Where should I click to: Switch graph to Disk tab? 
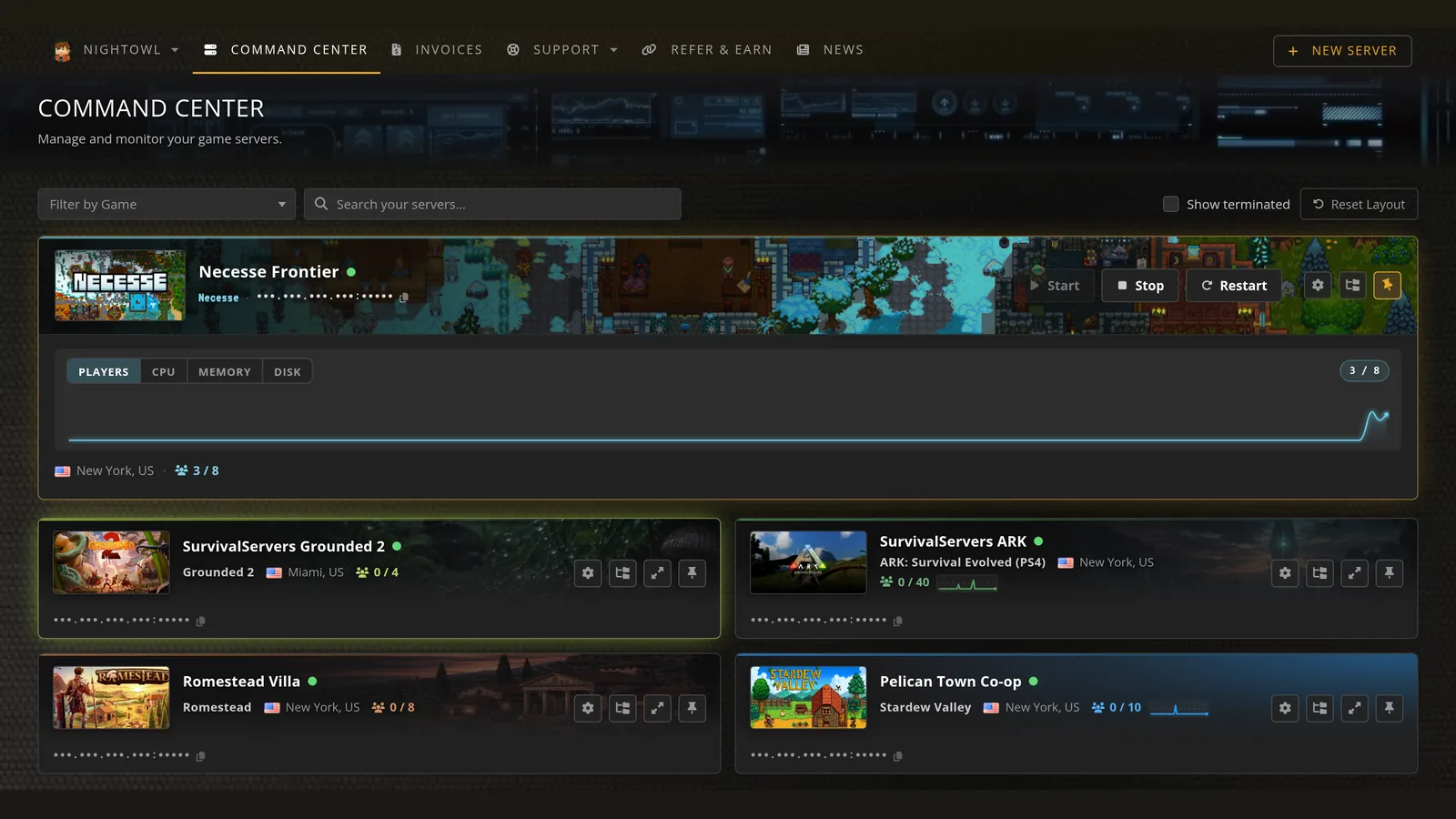(288, 371)
